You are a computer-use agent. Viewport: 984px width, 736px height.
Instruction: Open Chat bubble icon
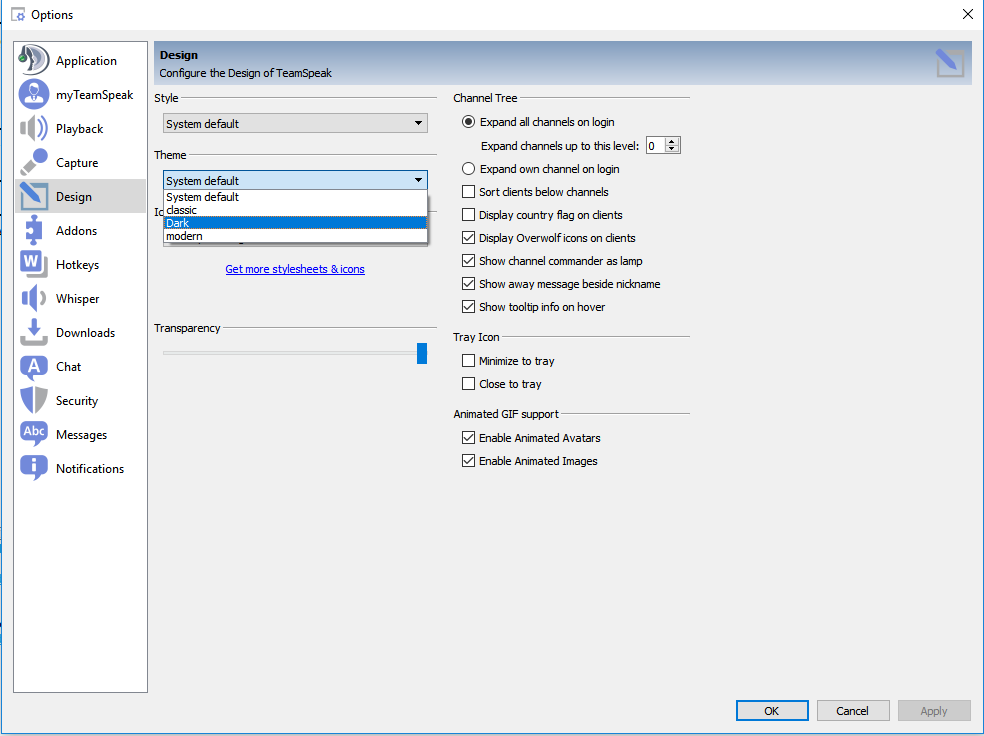(33, 366)
